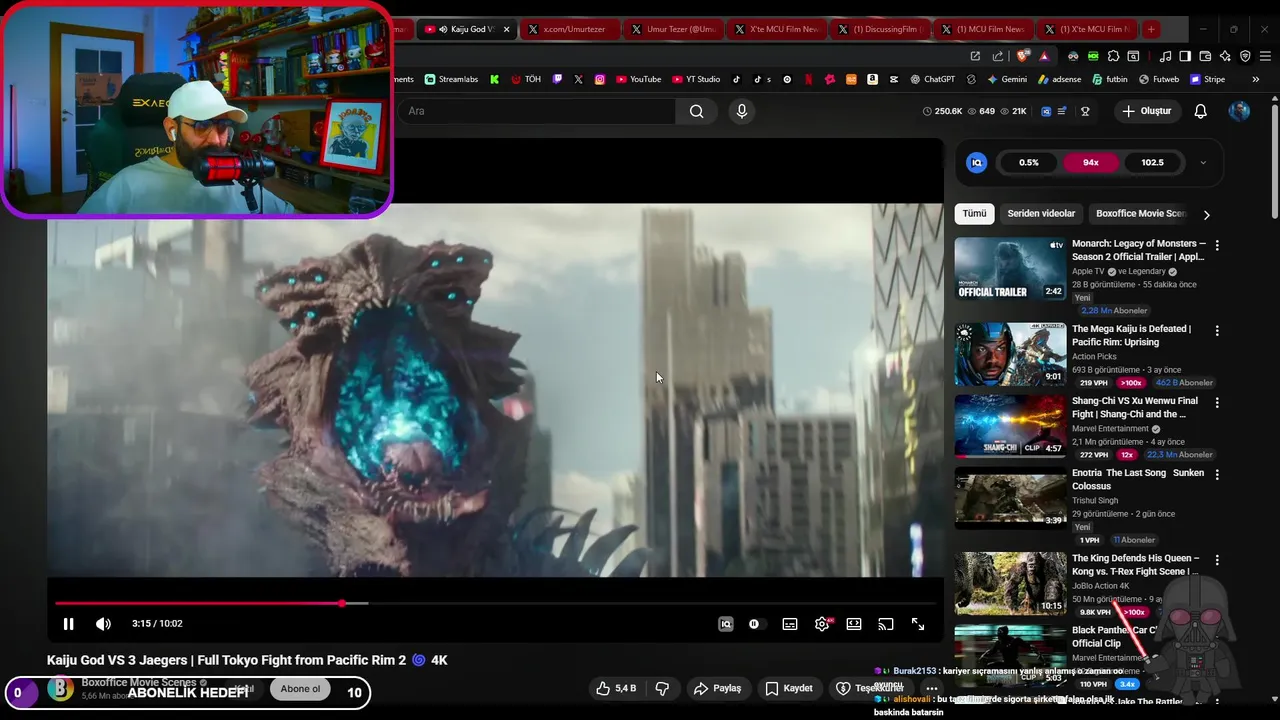1280x720 pixels.
Task: Click the Abone ol subscribe button
Action: pos(300,688)
